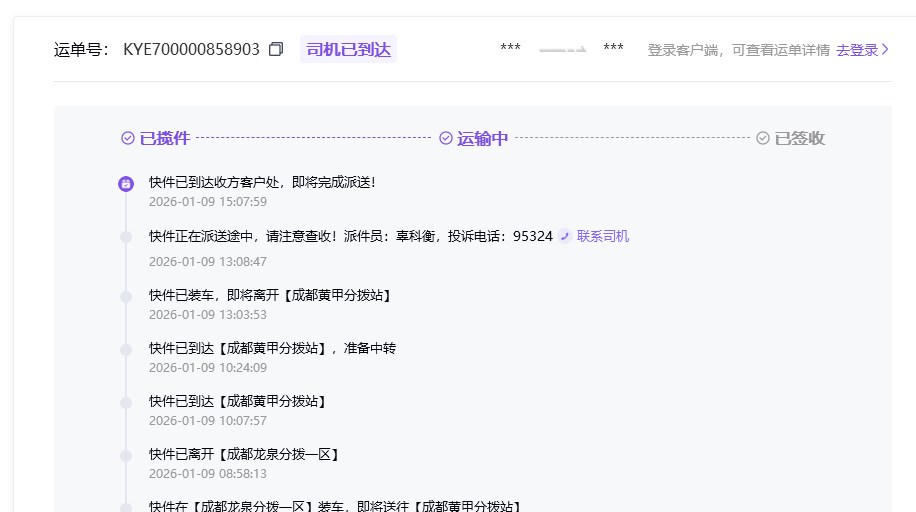The width and height of the screenshot is (916, 512).
Task: Click the 已揽件 check circle icon
Action: [128, 139]
